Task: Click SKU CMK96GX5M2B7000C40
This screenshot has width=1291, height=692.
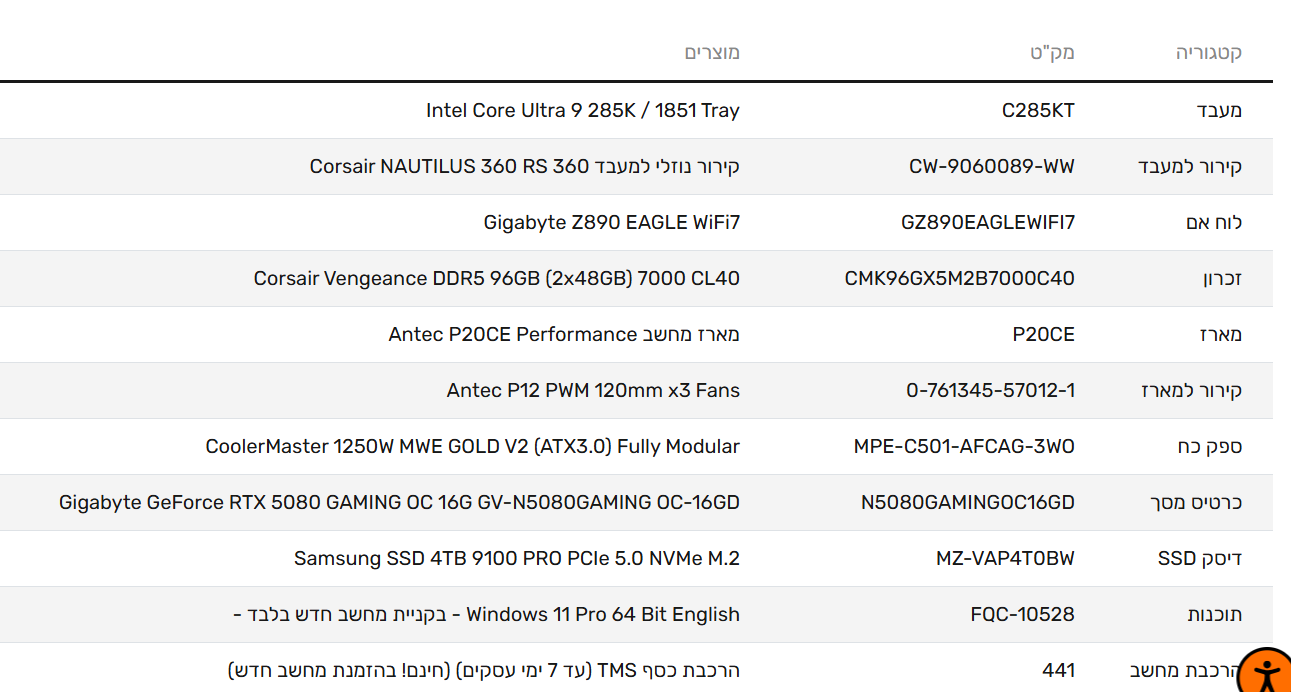Action: coord(959,278)
